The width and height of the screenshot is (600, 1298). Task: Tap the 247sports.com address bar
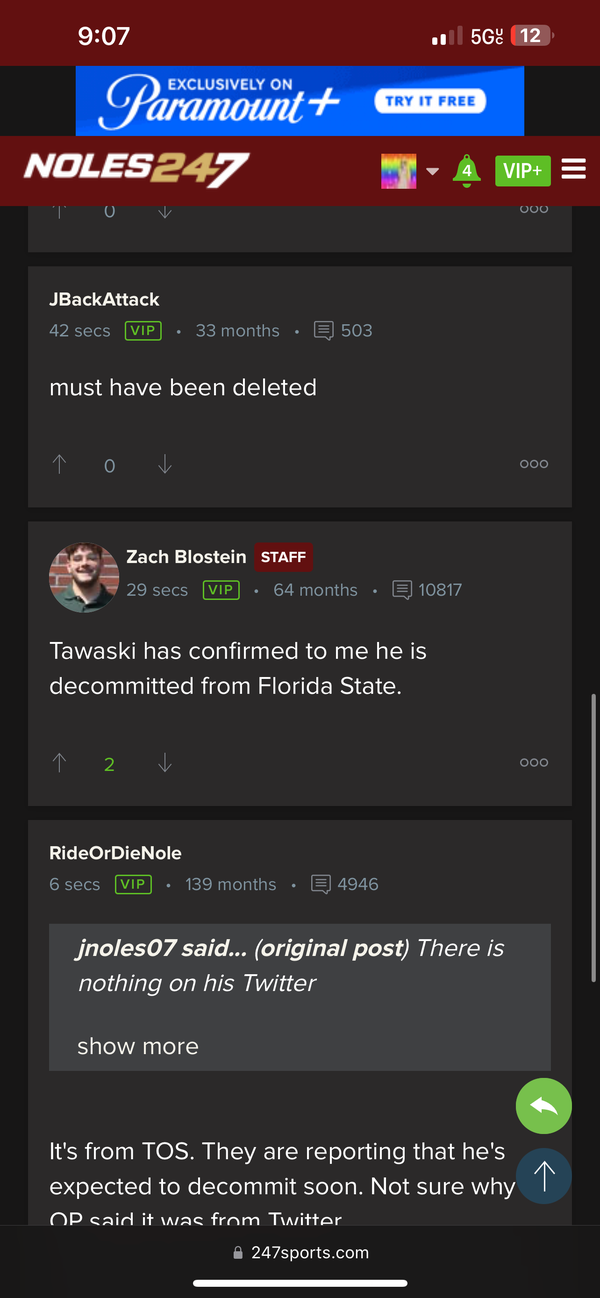coord(300,1251)
